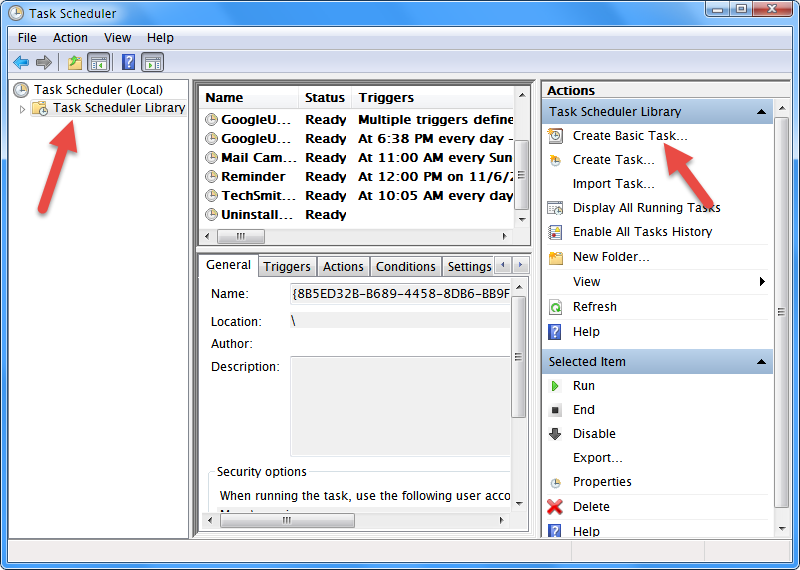Click the Status column header
The width and height of the screenshot is (800, 570).
click(325, 97)
